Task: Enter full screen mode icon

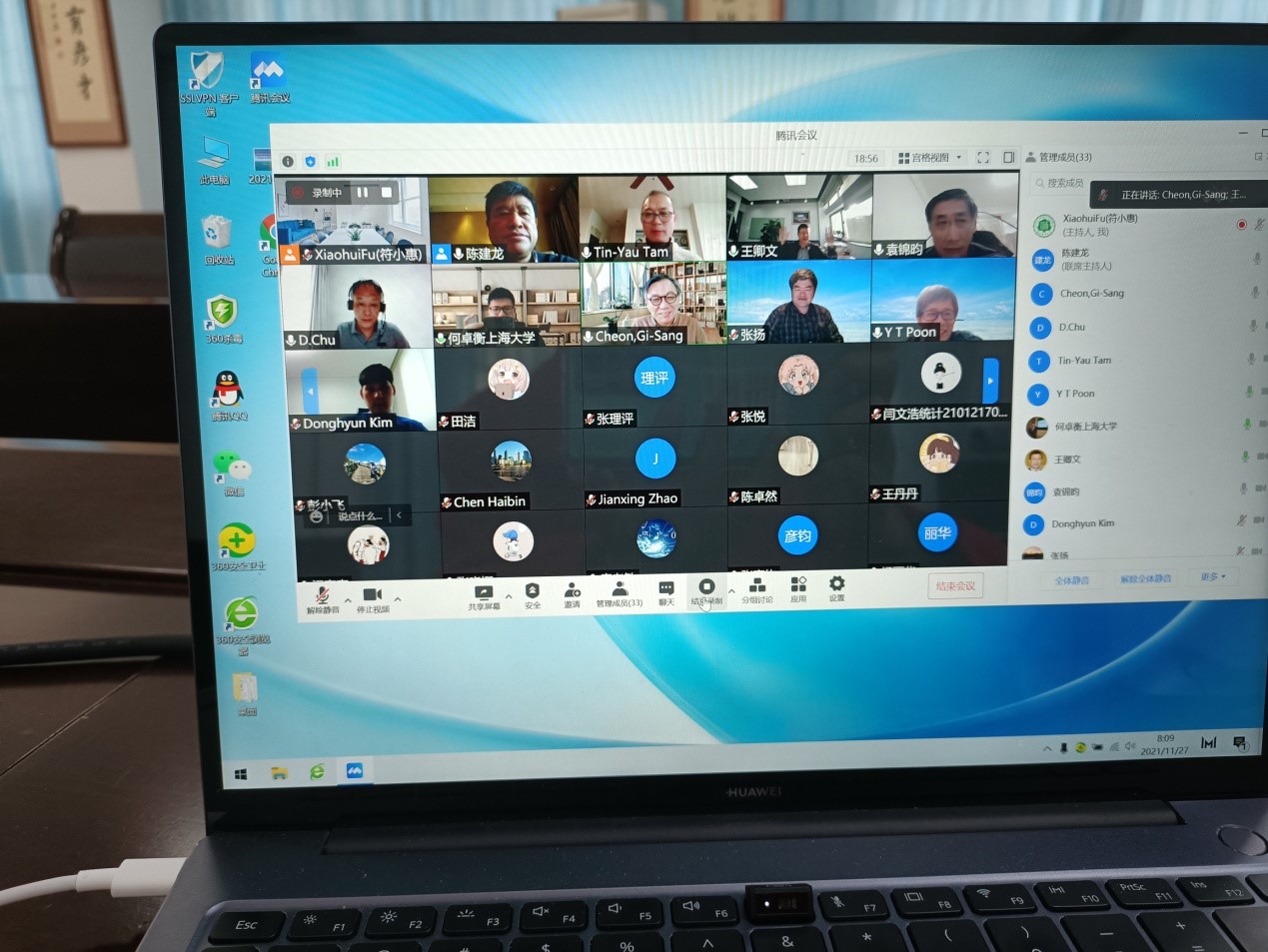Action: [983, 158]
